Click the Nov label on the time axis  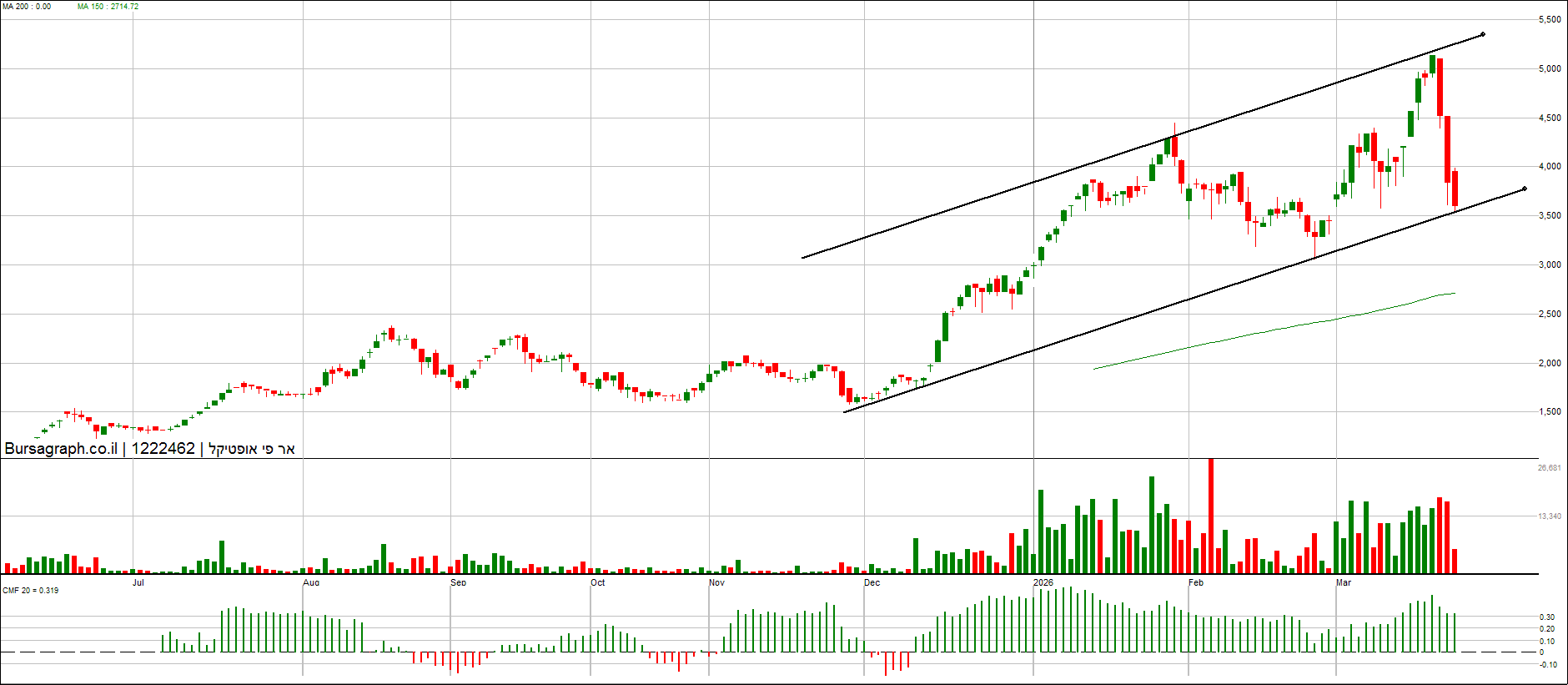(x=717, y=582)
